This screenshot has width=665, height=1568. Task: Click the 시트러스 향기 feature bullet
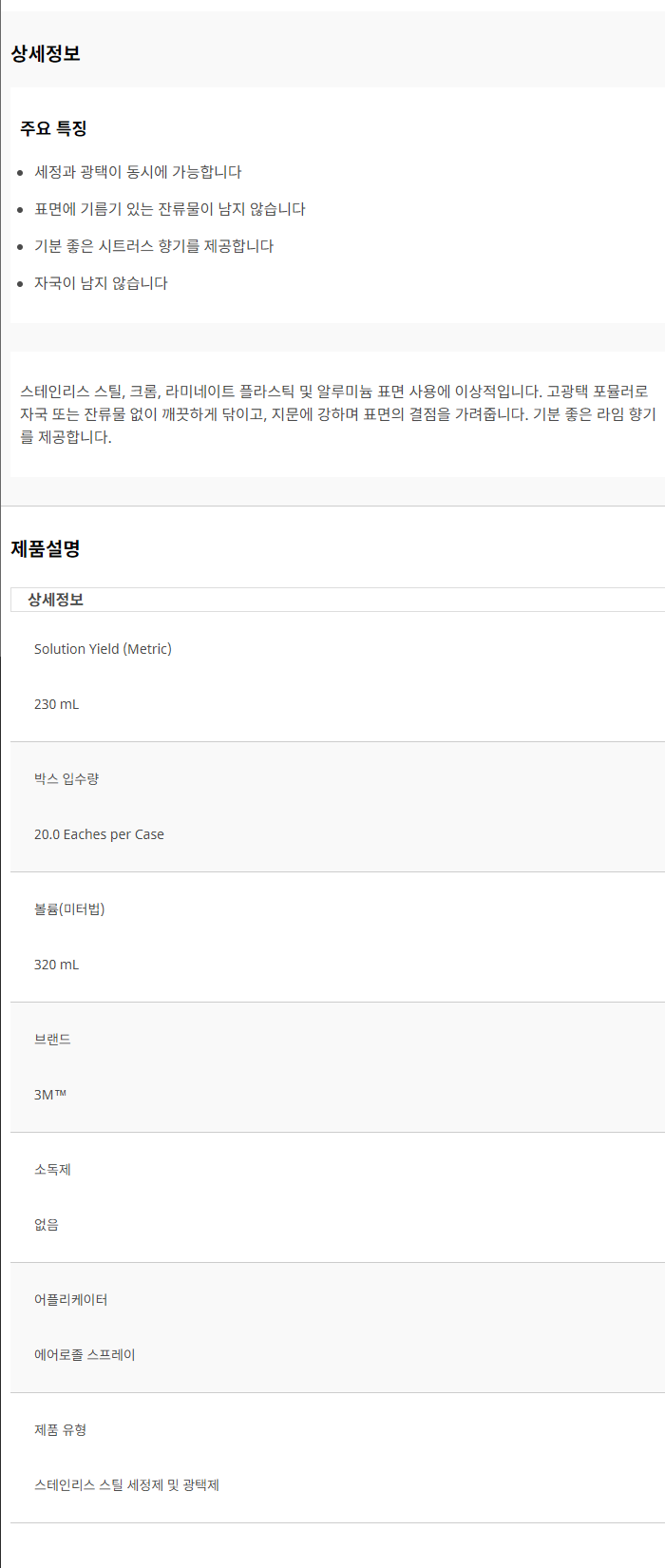[154, 246]
